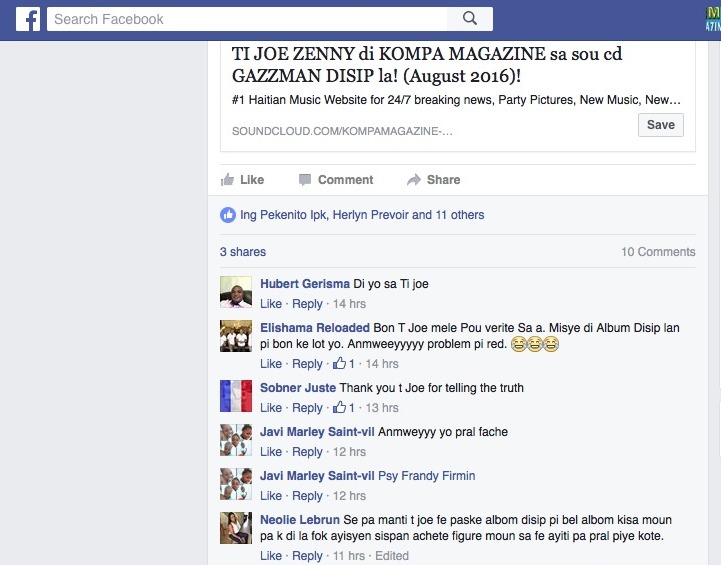The height and width of the screenshot is (565, 721).
Task: Reply to 'Psy Frandy Firmin' comment
Action: (307, 496)
